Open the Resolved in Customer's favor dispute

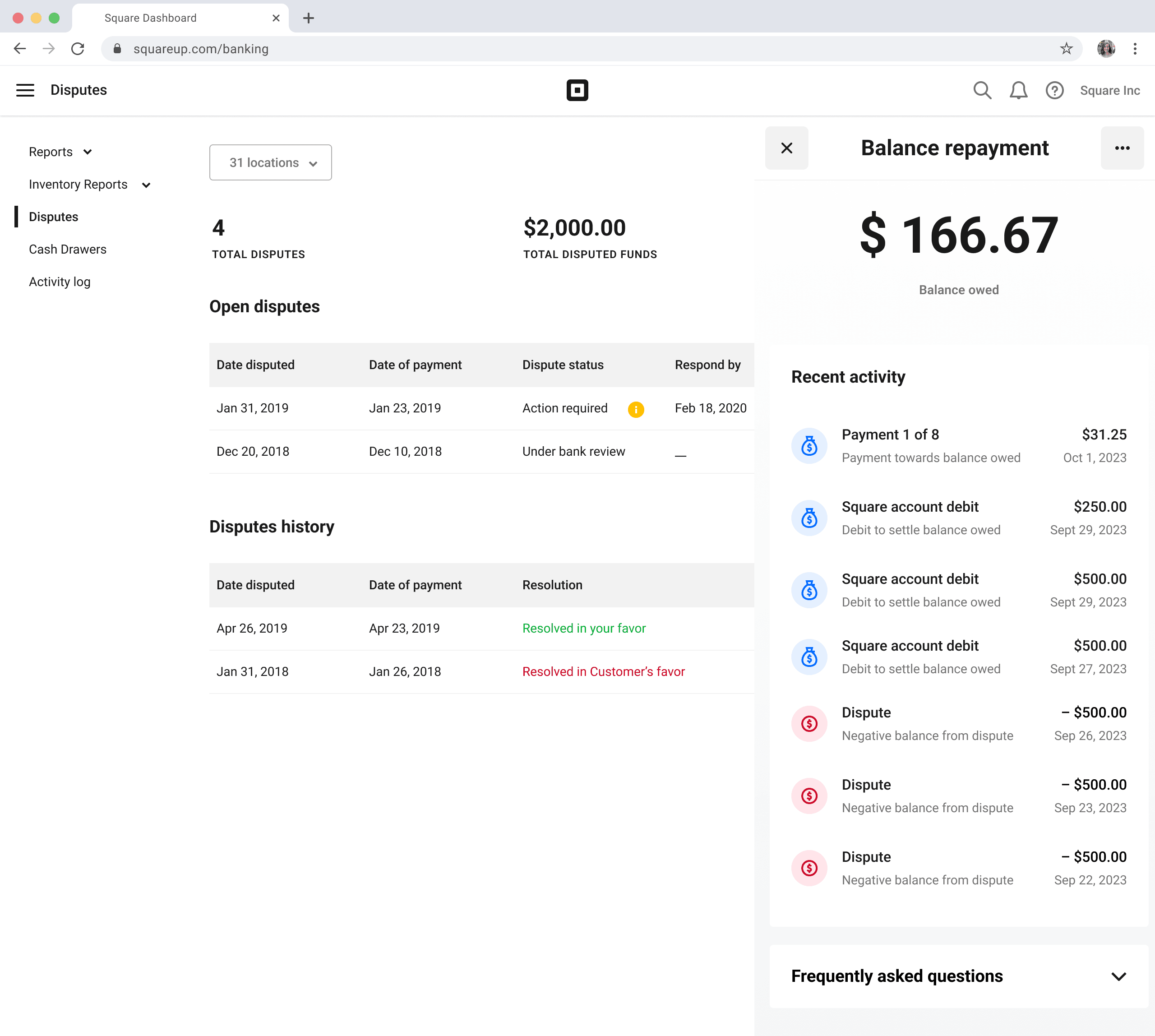click(x=603, y=672)
